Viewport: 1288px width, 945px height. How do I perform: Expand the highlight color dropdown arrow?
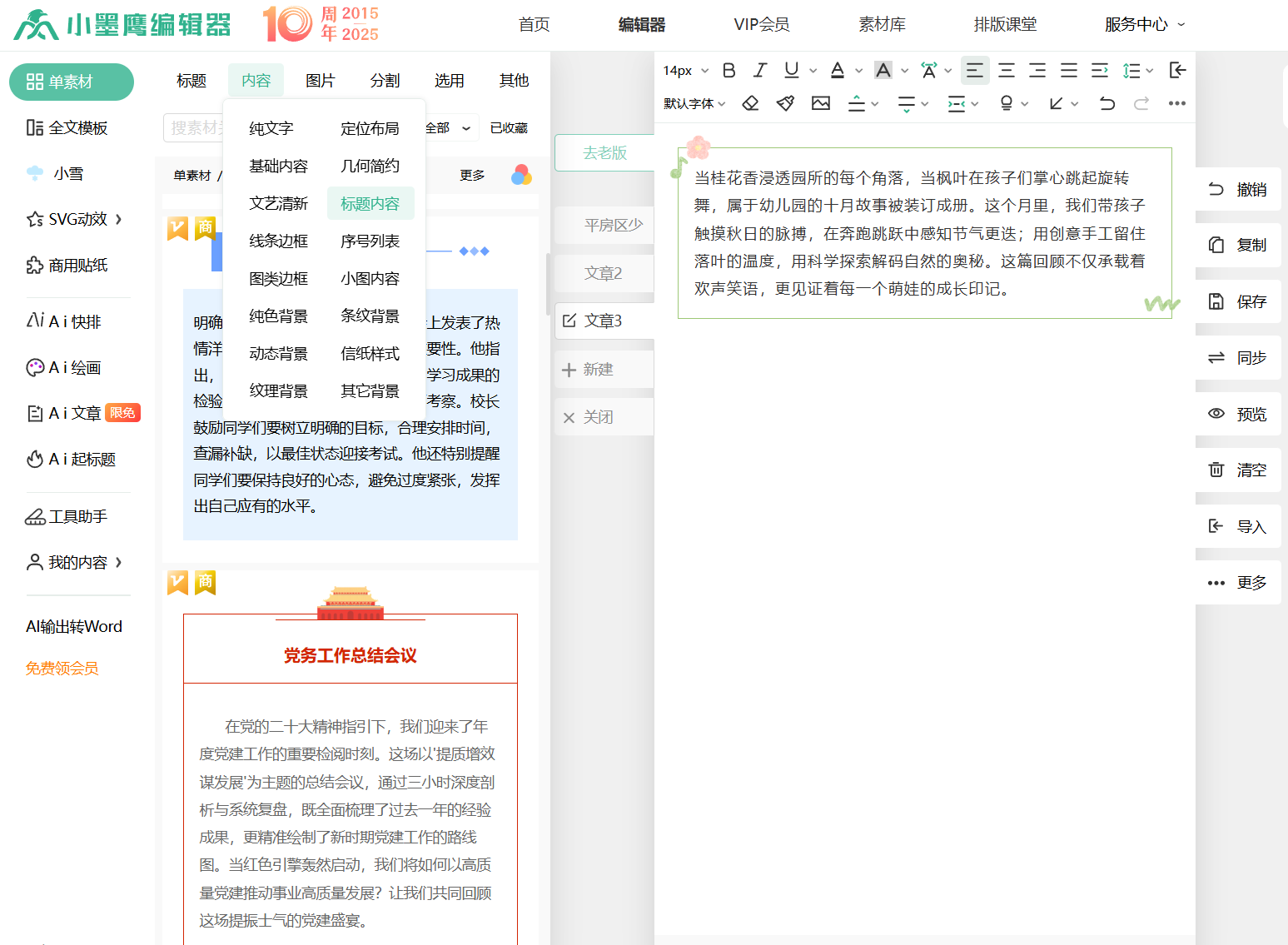click(x=905, y=71)
